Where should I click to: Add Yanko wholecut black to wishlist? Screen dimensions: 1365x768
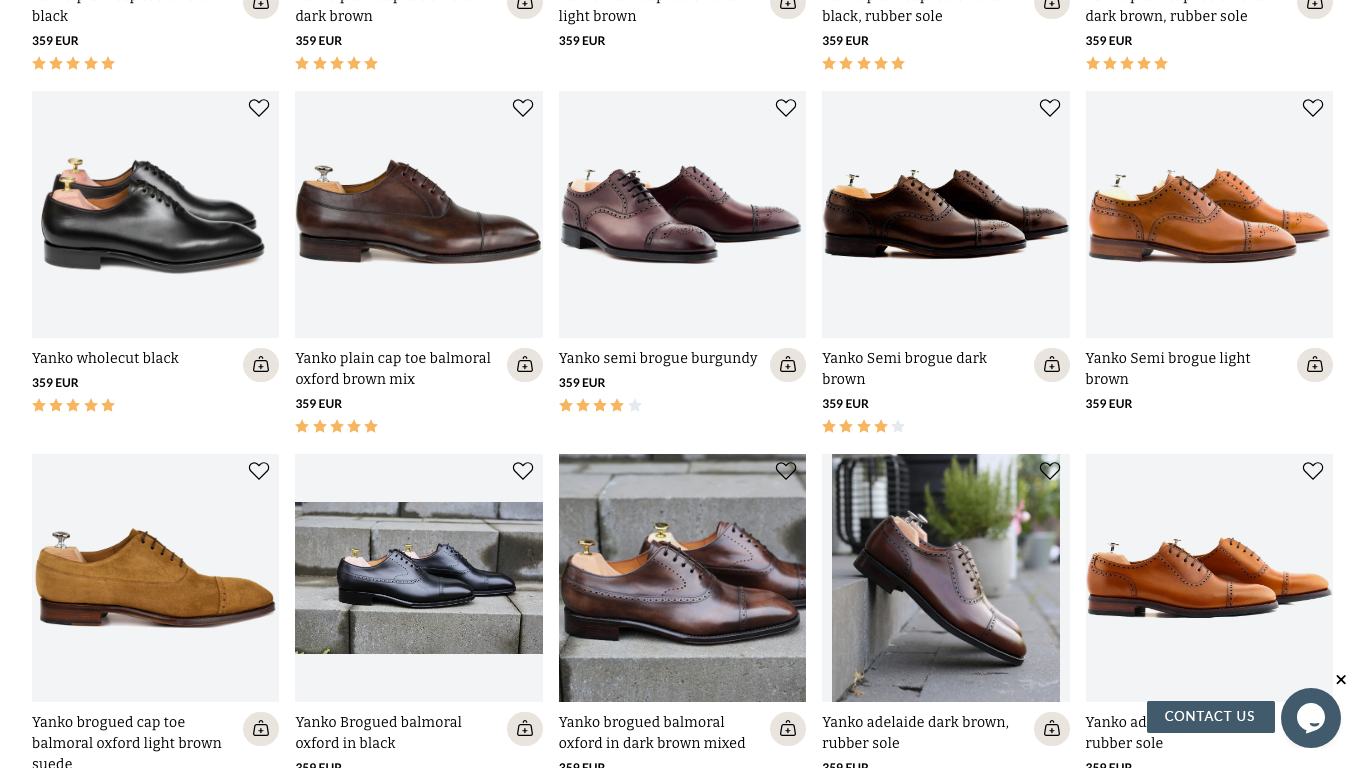click(x=259, y=108)
